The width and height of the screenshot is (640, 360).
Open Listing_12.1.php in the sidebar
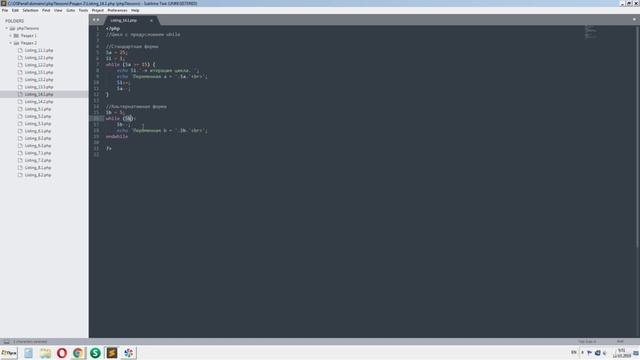pos(39,58)
